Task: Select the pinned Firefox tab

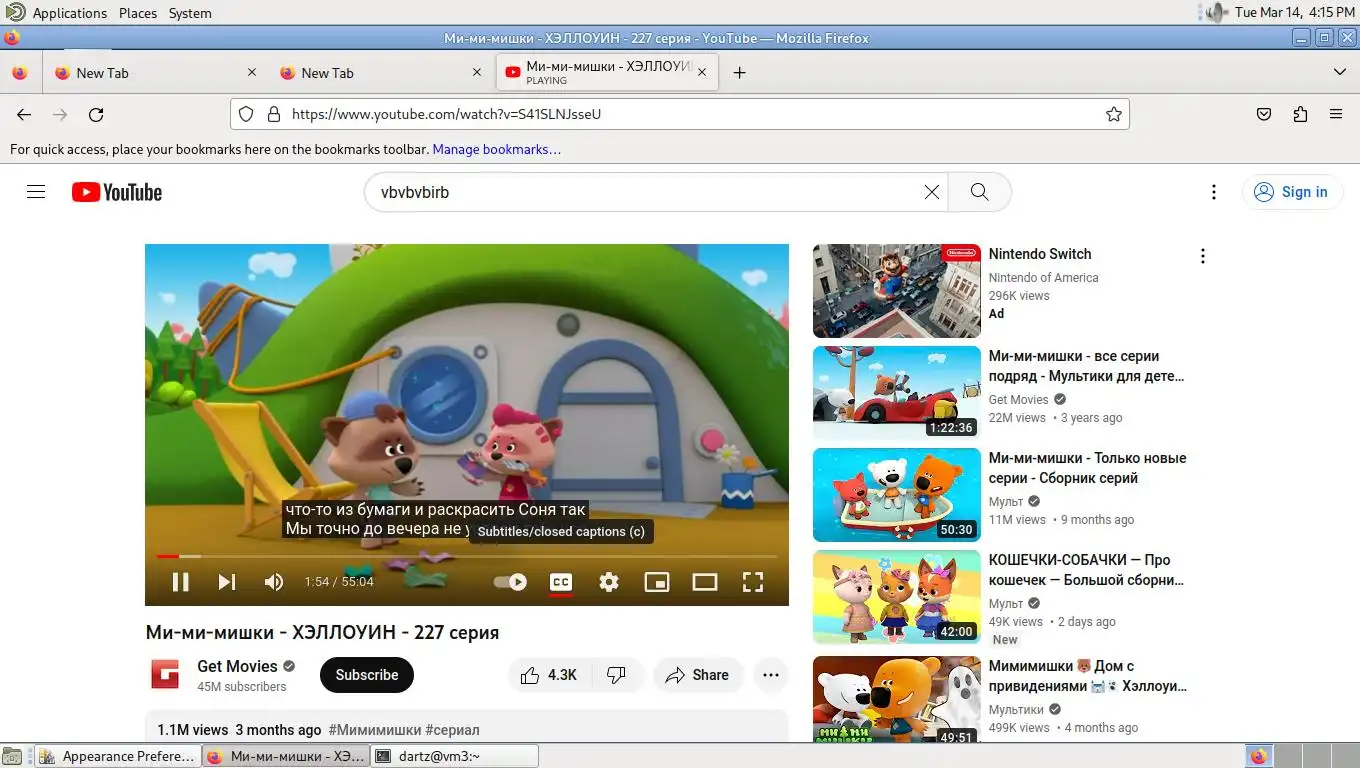Action: click(x=20, y=73)
